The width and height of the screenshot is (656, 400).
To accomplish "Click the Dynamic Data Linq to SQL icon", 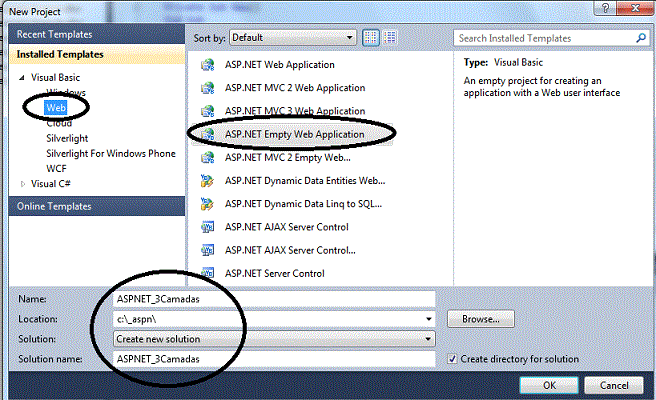I will [x=208, y=204].
